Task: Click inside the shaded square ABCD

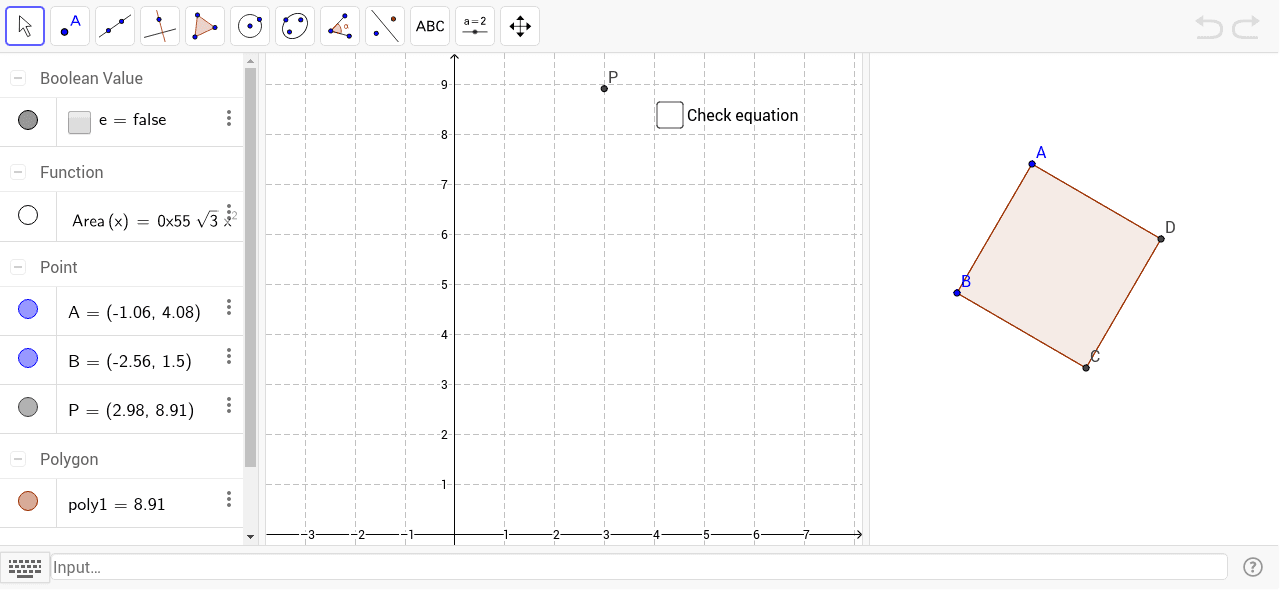Action: (x=1059, y=266)
